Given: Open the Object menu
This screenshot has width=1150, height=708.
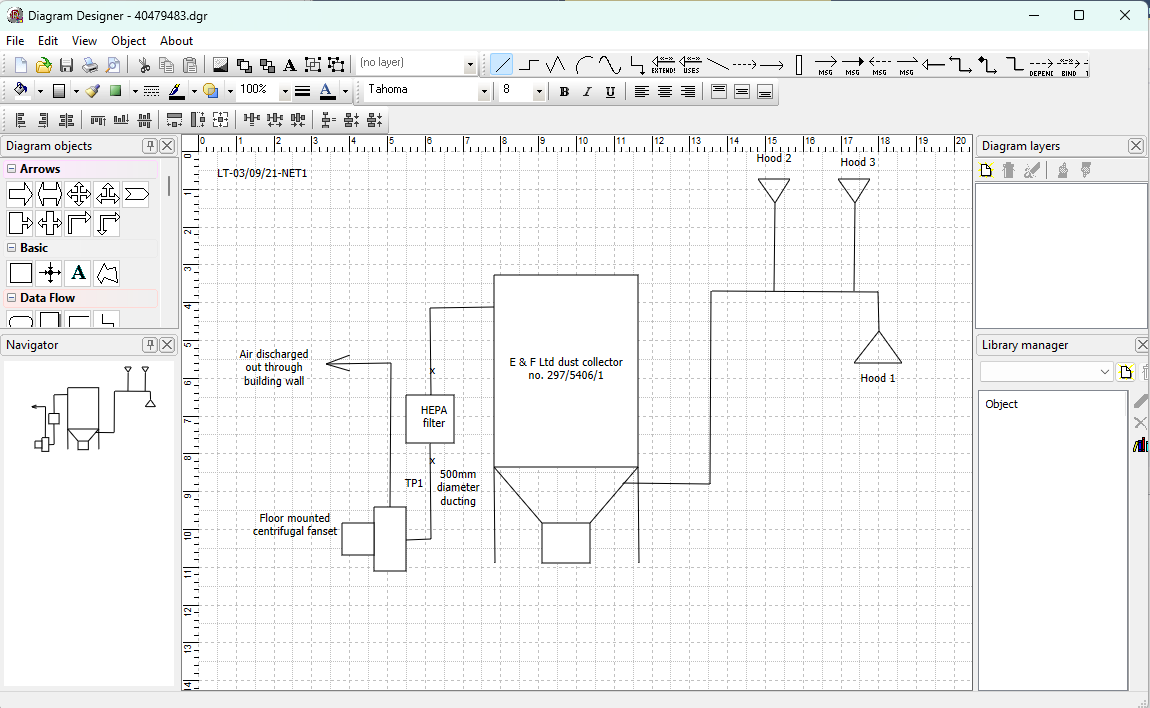Looking at the screenshot, I should click(x=128, y=41).
